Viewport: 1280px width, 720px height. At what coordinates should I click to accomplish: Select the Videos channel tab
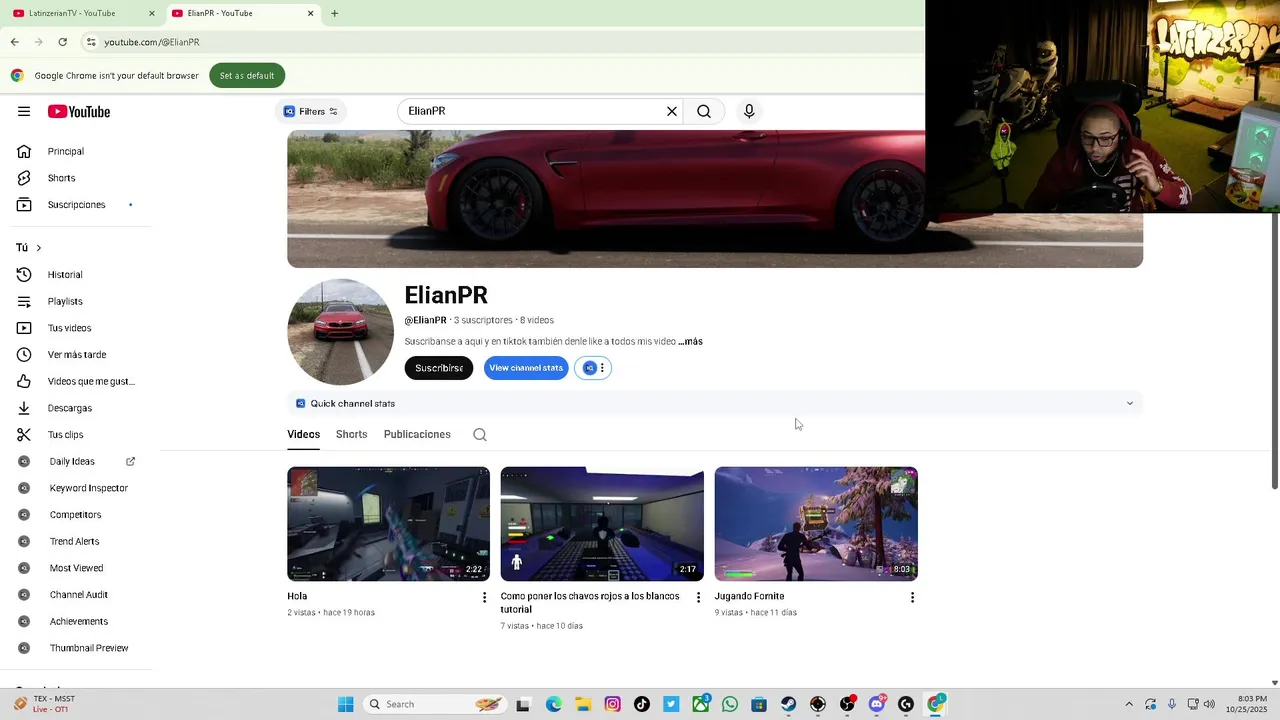click(303, 434)
